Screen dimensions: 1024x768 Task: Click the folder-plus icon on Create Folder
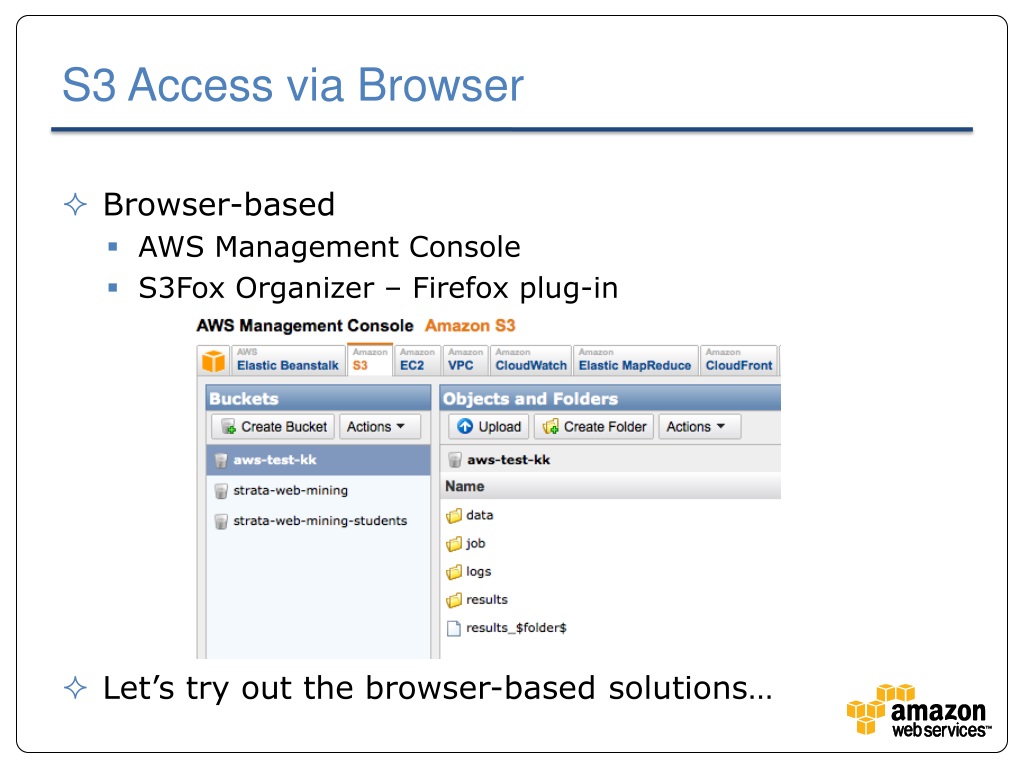coord(551,426)
